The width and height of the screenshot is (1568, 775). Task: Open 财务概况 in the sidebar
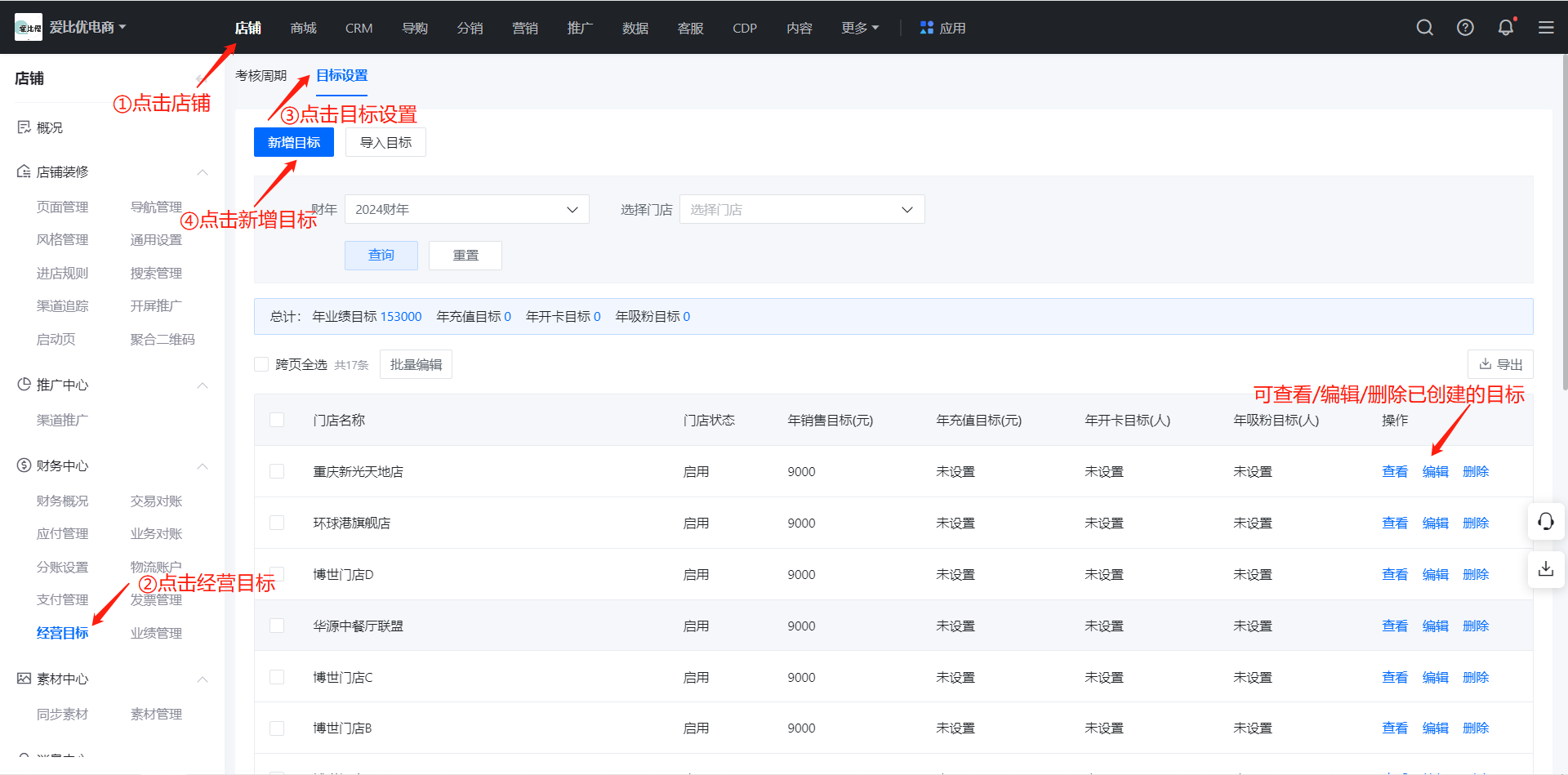[x=63, y=501]
